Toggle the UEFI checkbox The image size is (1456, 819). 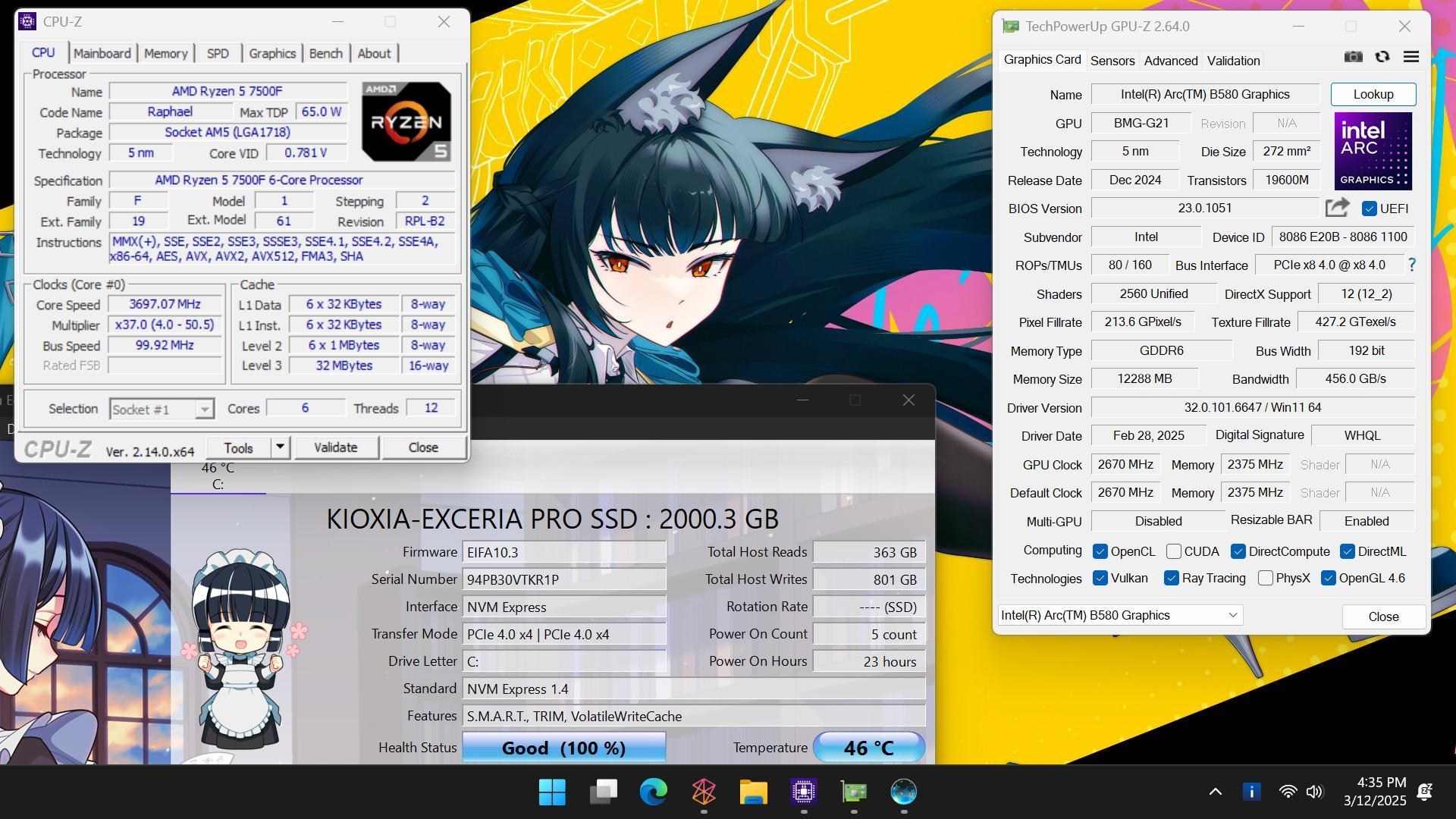(1369, 209)
